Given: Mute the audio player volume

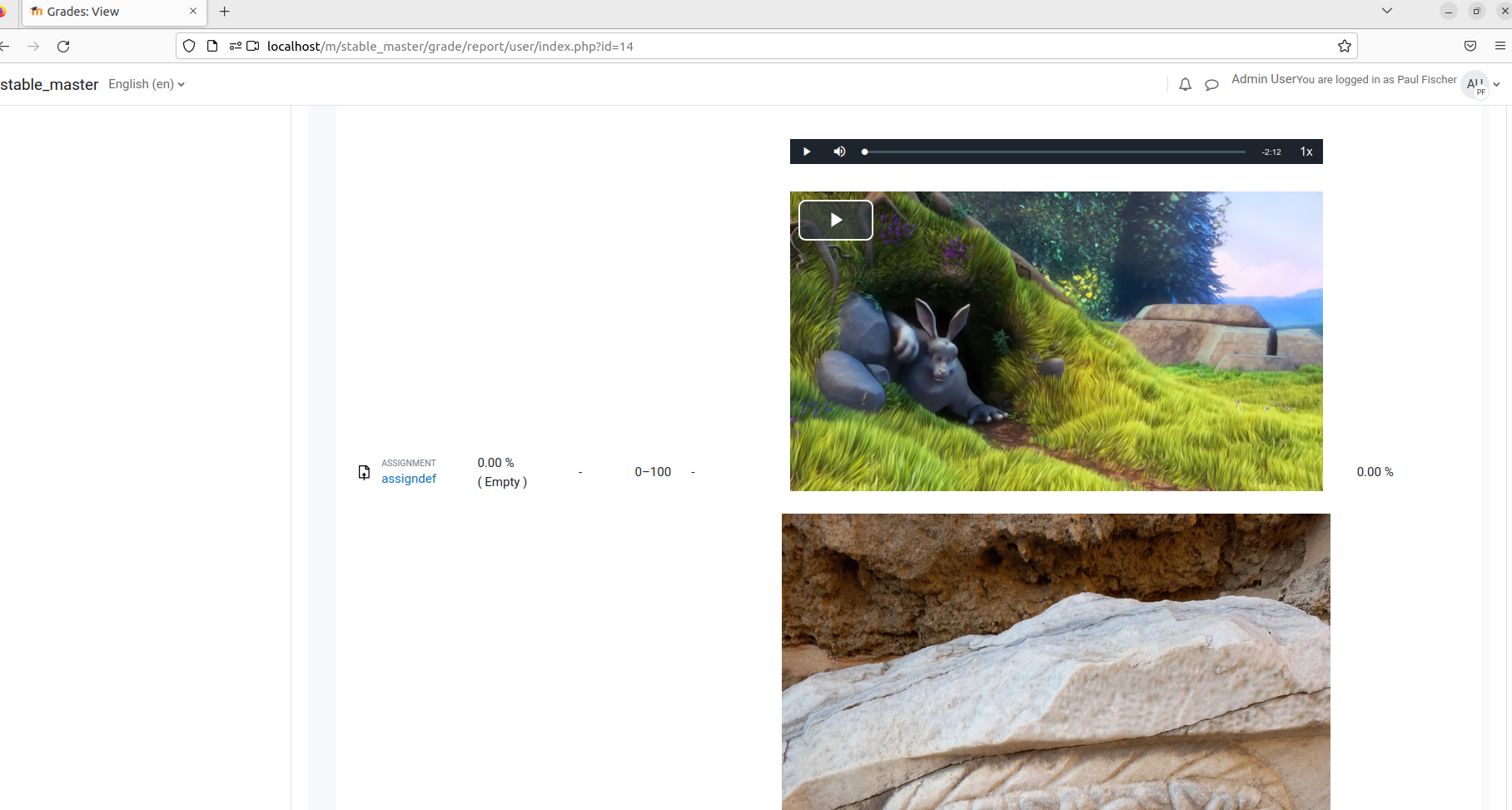Looking at the screenshot, I should (839, 152).
